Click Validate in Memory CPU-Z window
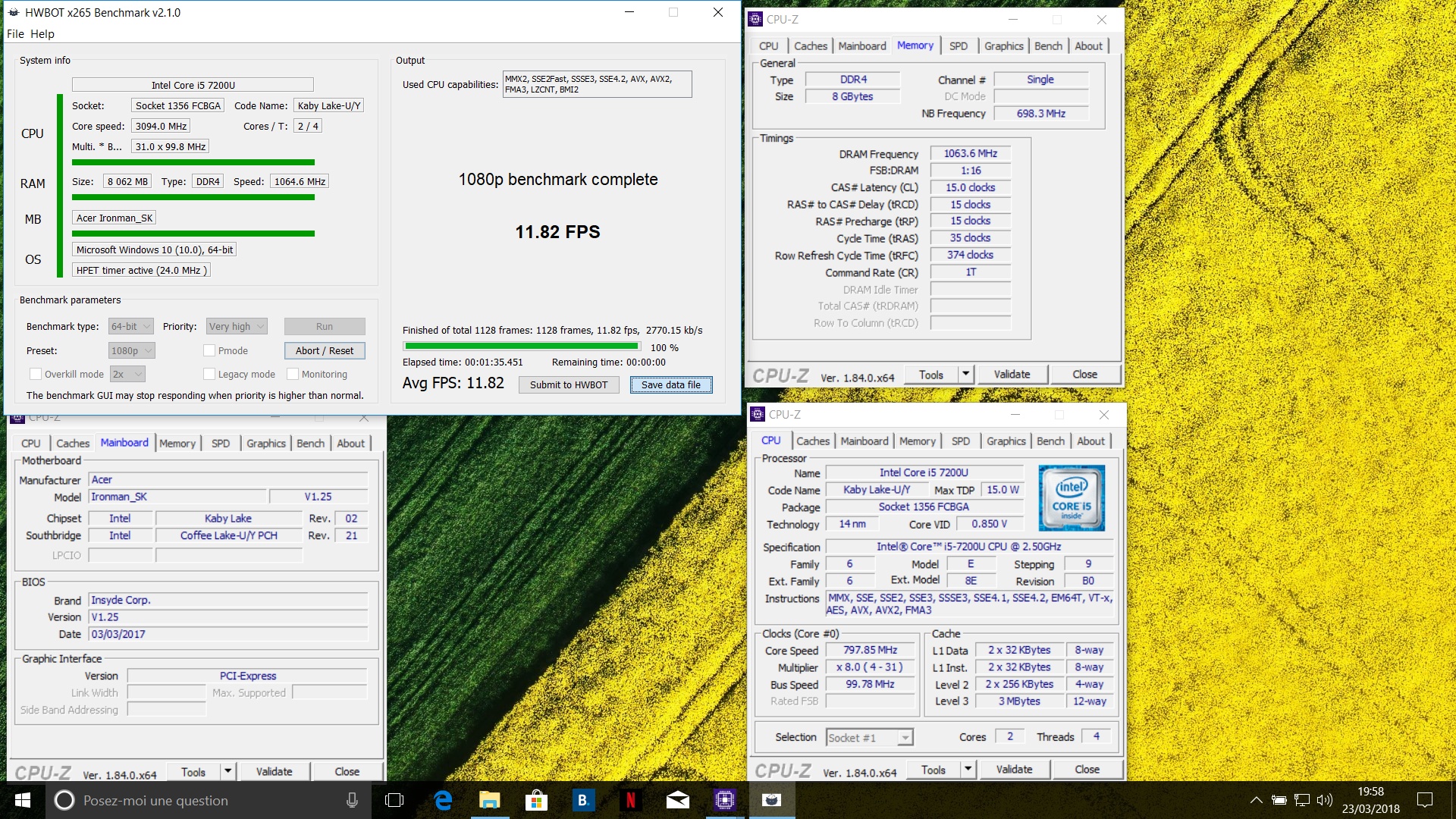Viewport: 1456px width, 819px height. (x=1012, y=374)
